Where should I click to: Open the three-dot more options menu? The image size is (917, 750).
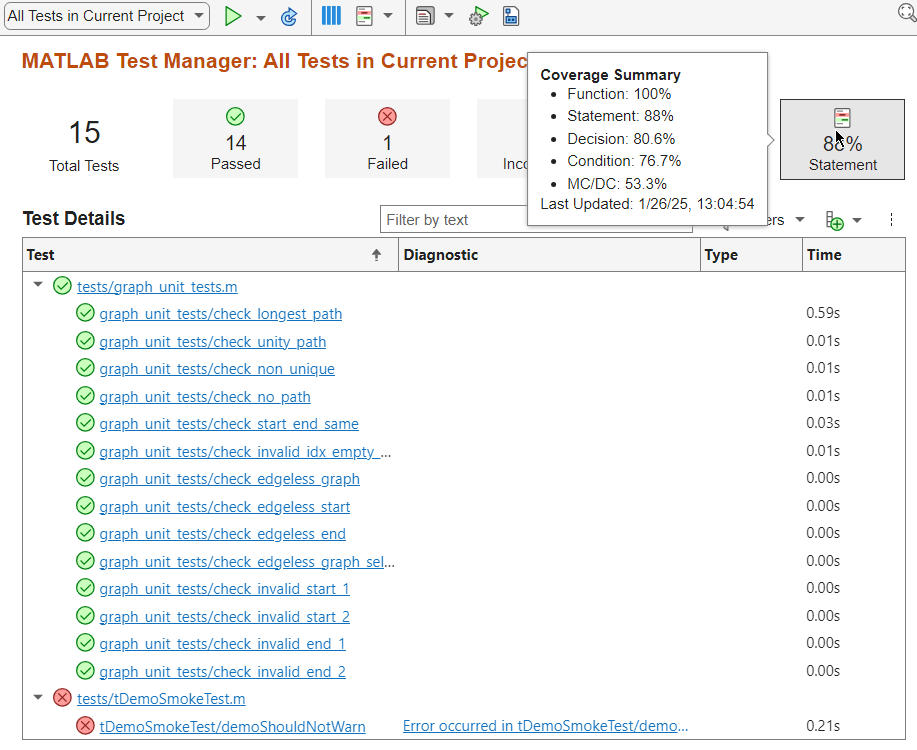[x=892, y=220]
